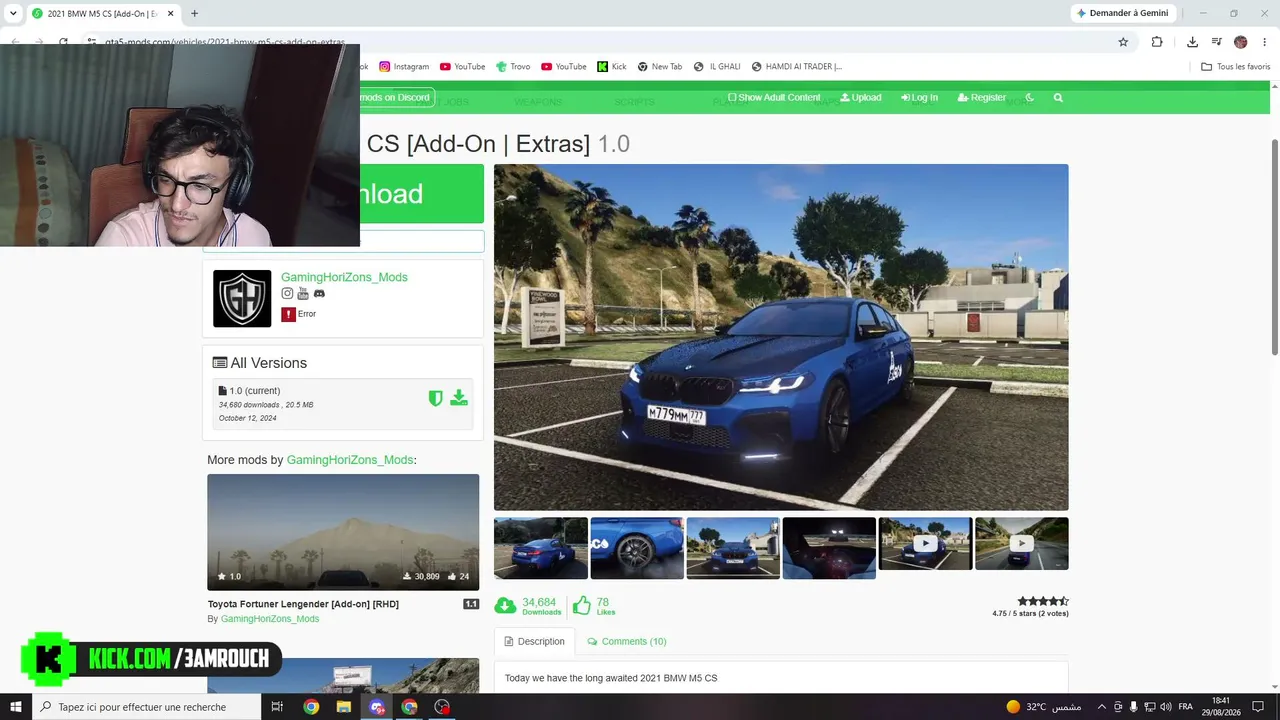1280x720 pixels.
Task: Open the Instagram bookmark
Action: (x=404, y=67)
